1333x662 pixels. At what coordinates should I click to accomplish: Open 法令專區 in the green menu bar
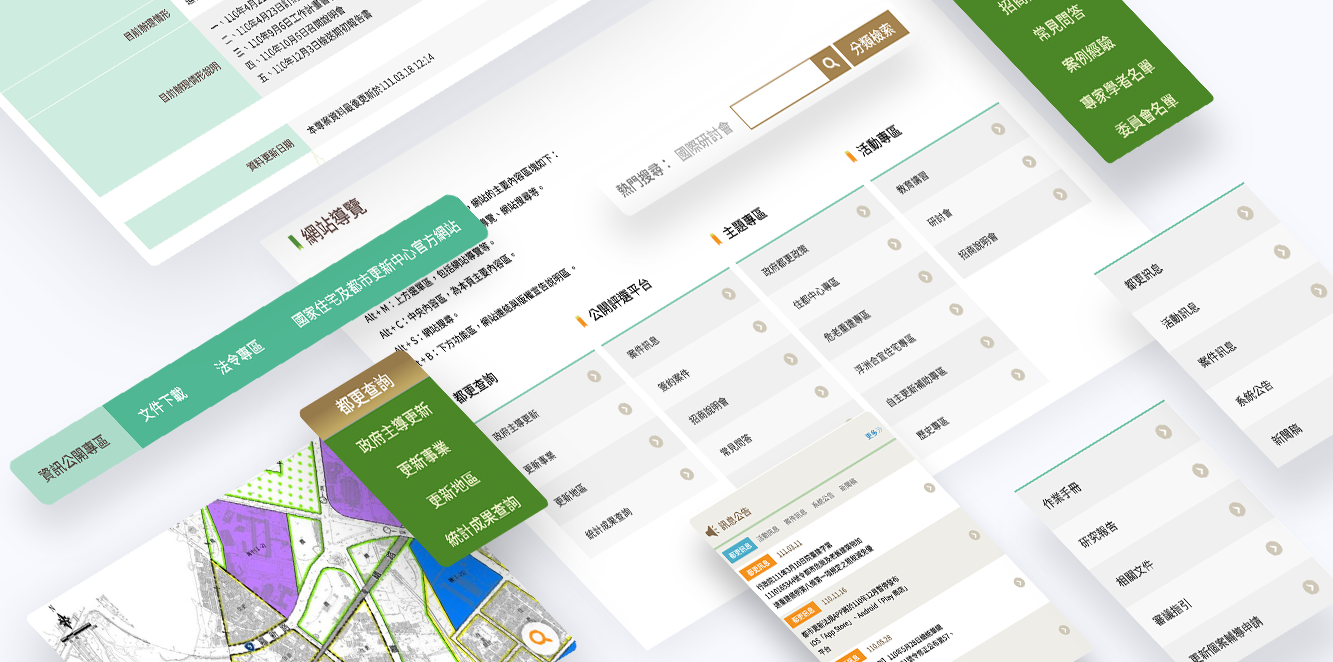point(239,357)
